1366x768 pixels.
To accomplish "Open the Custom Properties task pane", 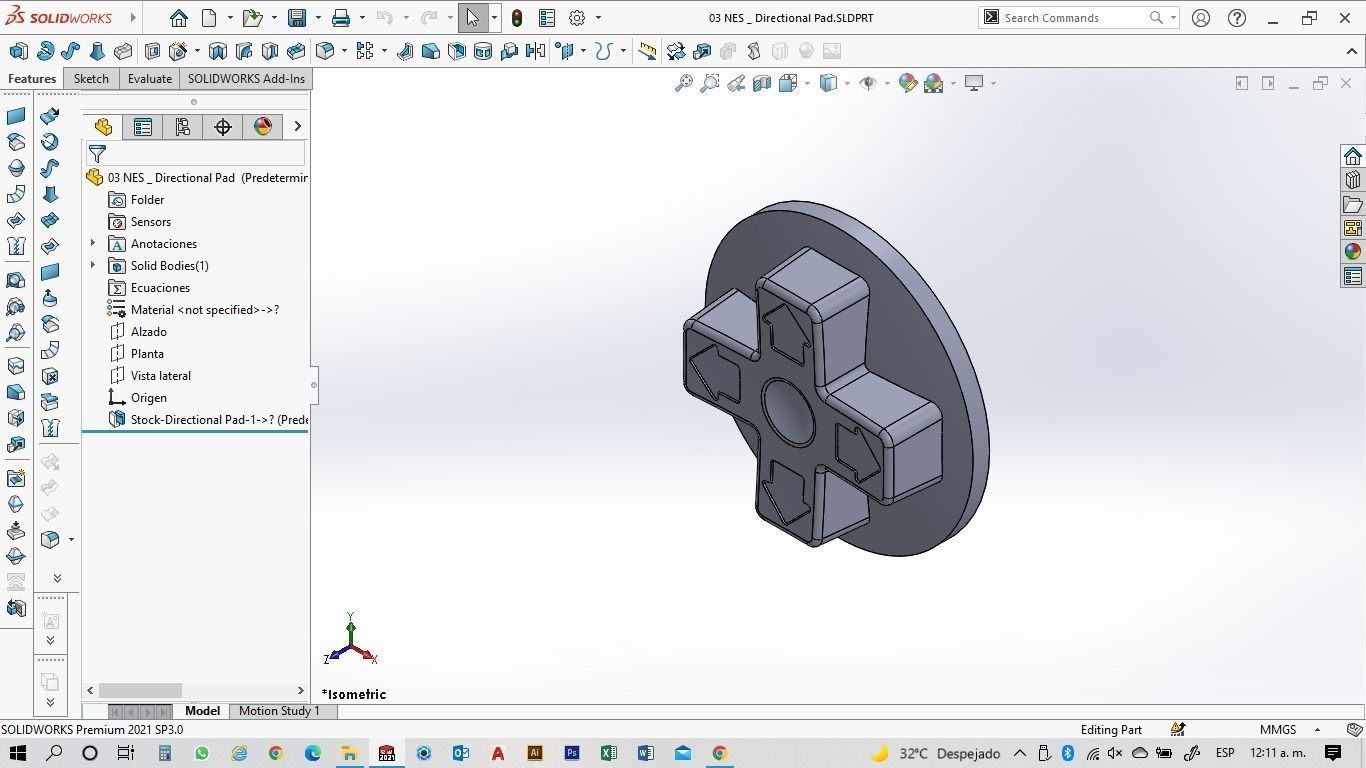I will [1353, 276].
